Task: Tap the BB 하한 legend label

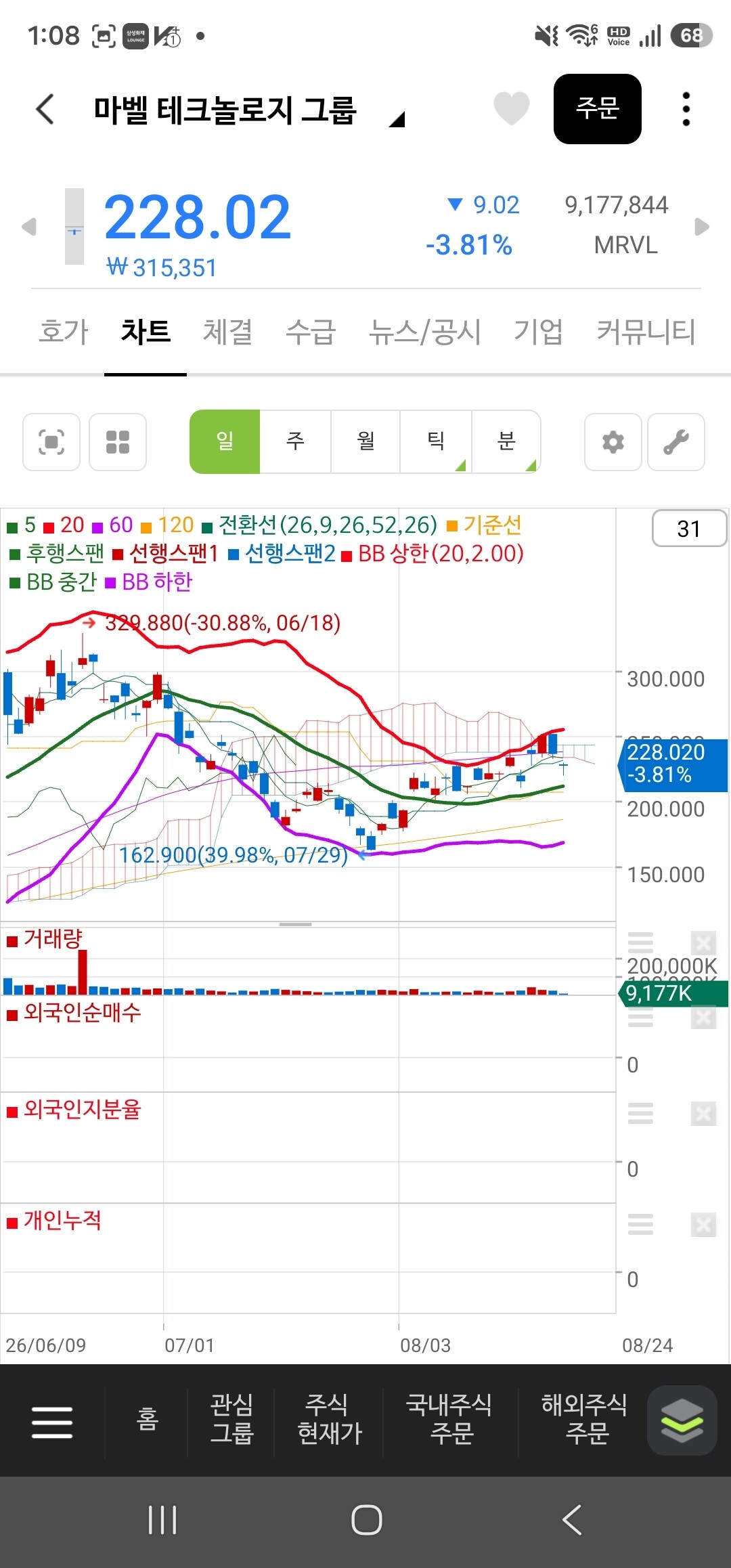Action: 157,582
